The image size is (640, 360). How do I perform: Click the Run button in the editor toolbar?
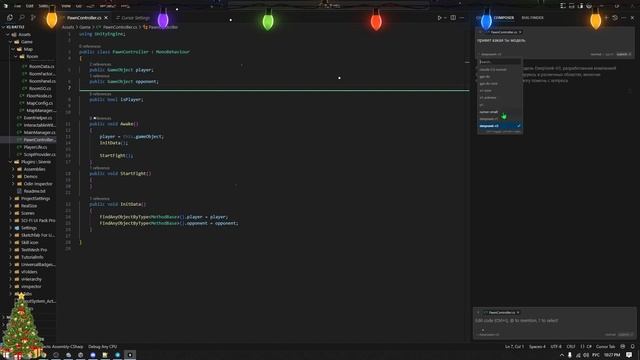tap(440, 18)
